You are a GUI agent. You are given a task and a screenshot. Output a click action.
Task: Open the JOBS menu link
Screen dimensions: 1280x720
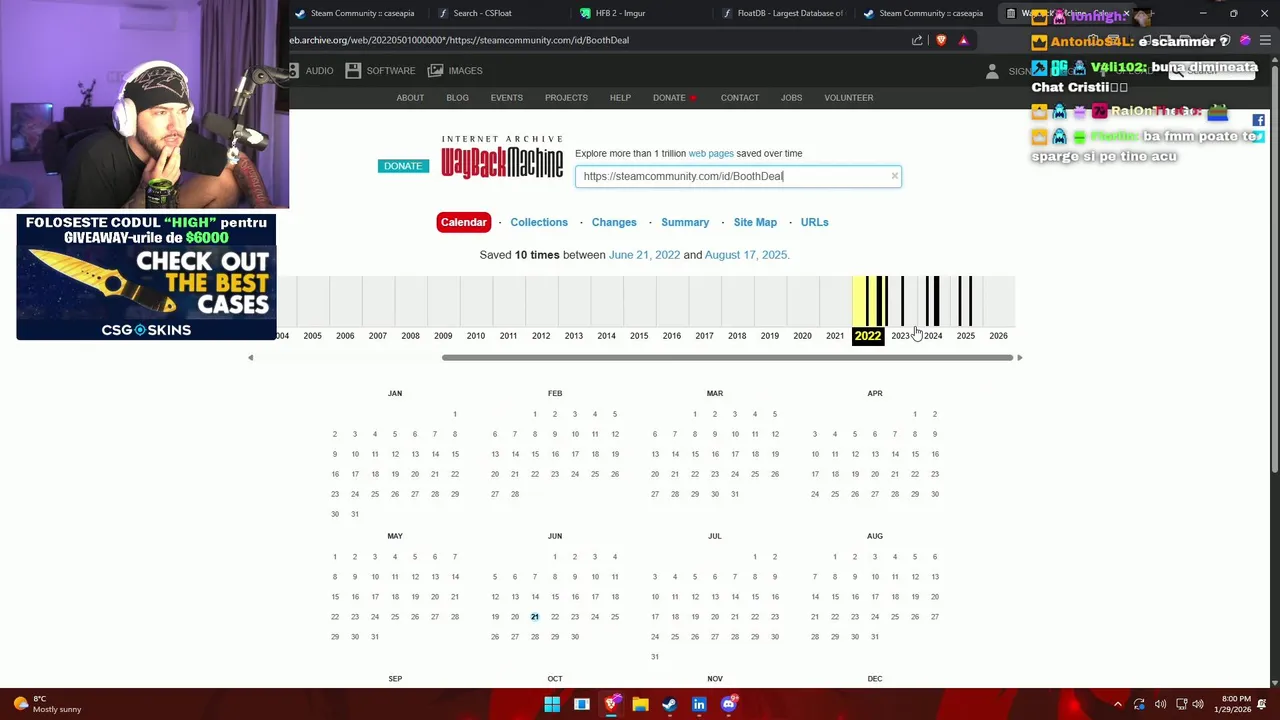pyautogui.click(x=791, y=98)
